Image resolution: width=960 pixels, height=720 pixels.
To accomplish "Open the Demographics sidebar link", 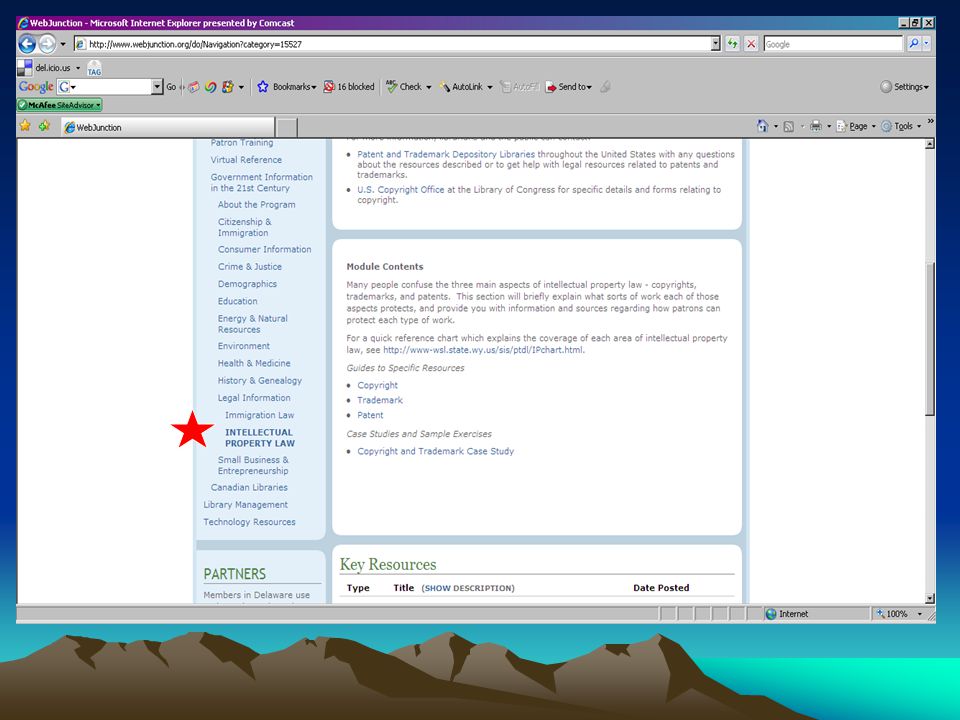I will [247, 284].
